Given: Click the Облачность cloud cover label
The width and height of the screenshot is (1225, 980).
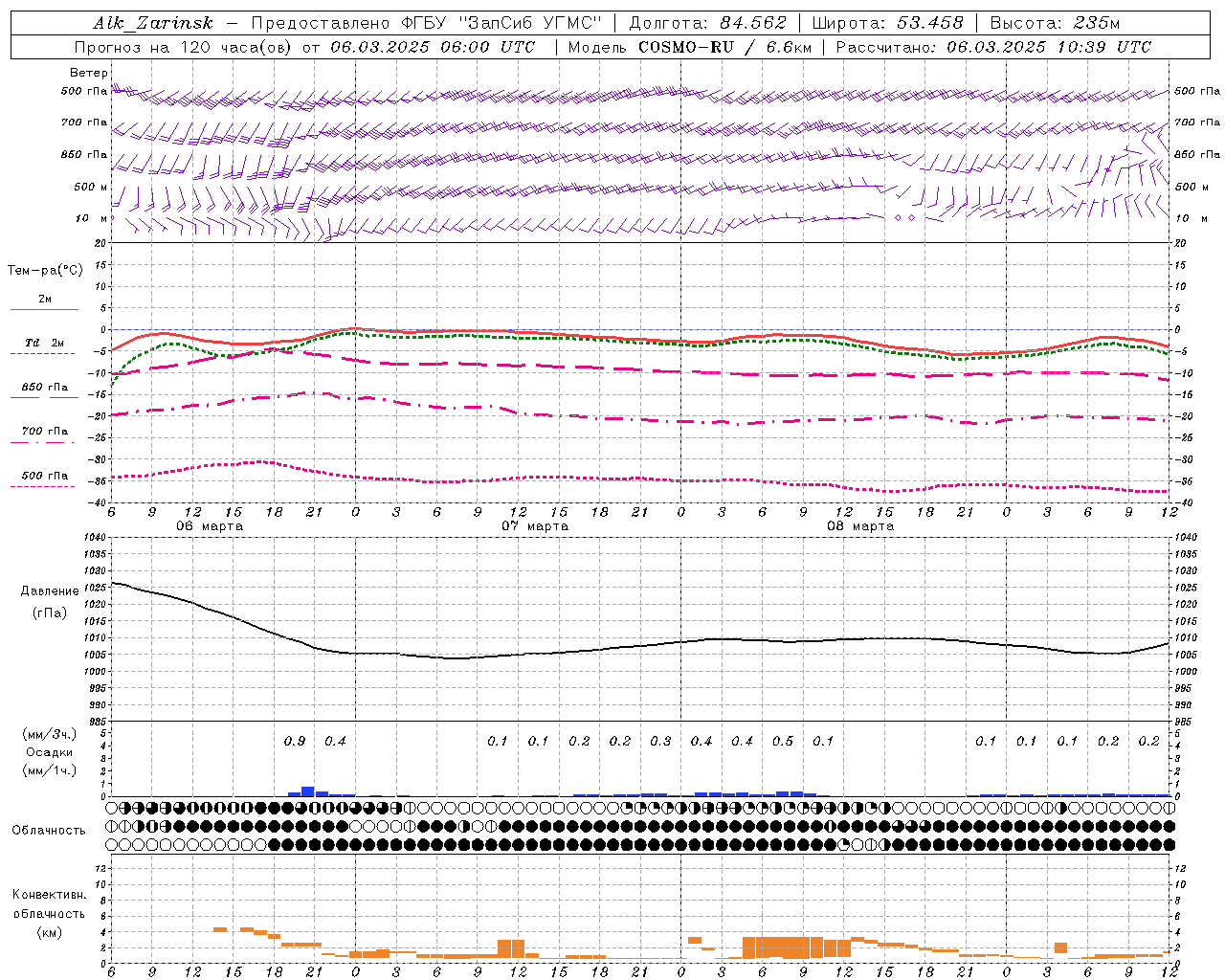Looking at the screenshot, I should [x=49, y=831].
